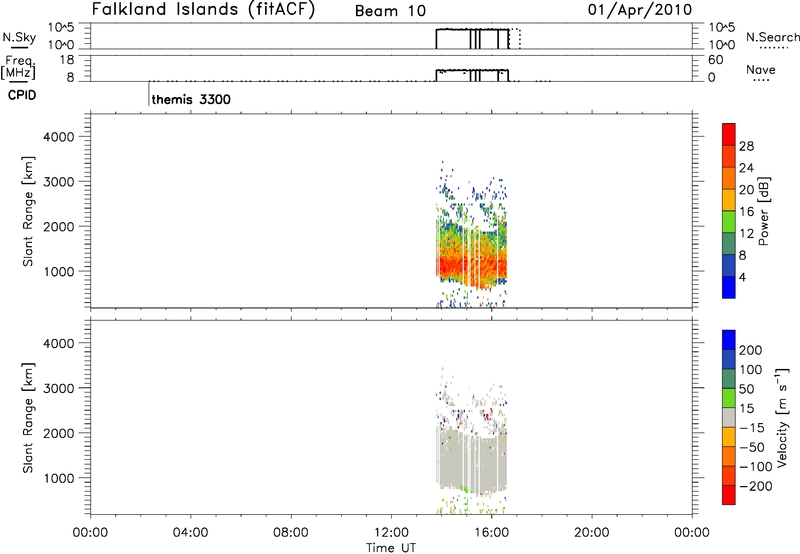
Task: Click the 08:00 time tick label
Action: coord(291,533)
